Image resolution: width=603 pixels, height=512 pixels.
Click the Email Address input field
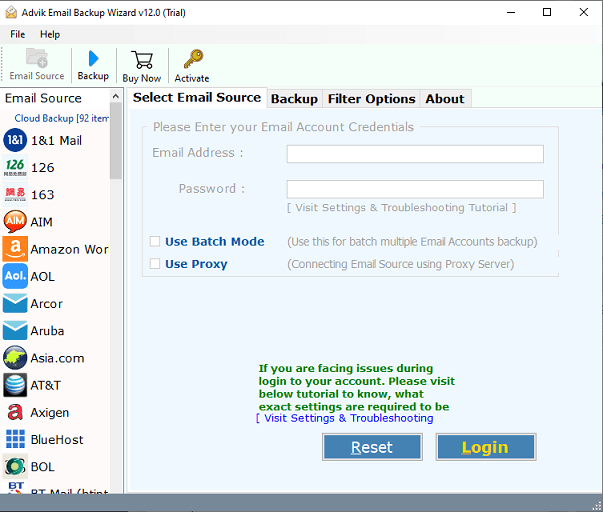click(415, 154)
